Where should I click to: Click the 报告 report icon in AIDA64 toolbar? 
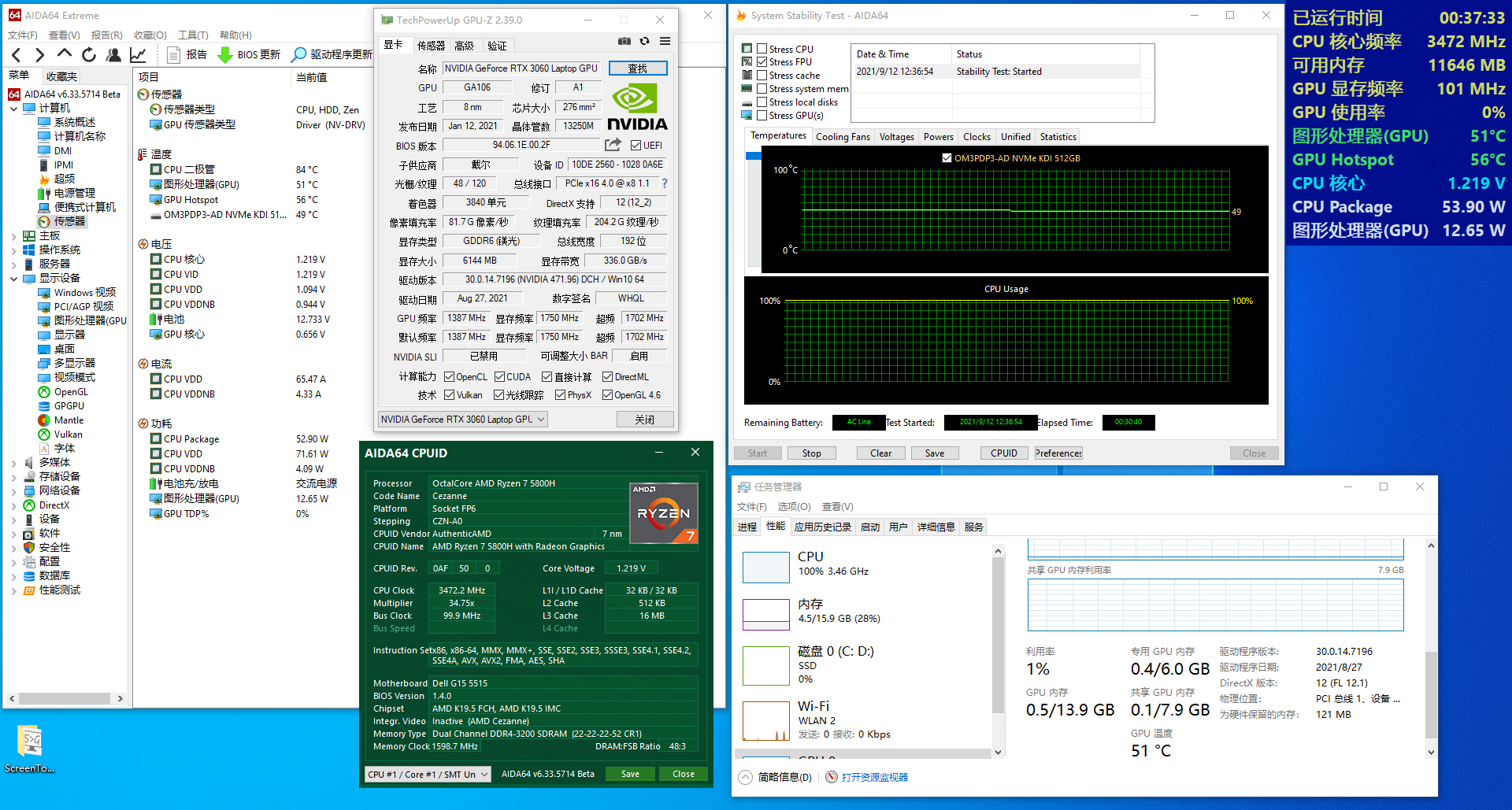point(174,54)
